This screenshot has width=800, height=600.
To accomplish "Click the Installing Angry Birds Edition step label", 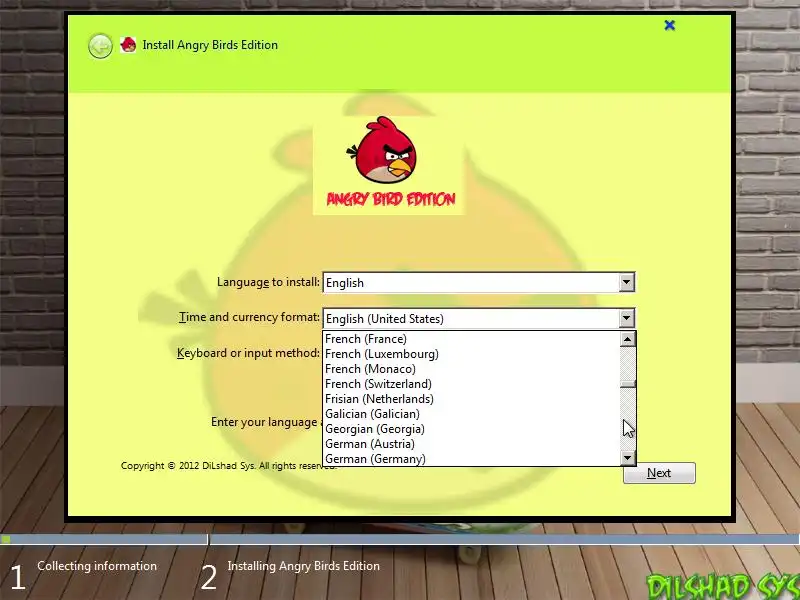I will click(x=304, y=566).
